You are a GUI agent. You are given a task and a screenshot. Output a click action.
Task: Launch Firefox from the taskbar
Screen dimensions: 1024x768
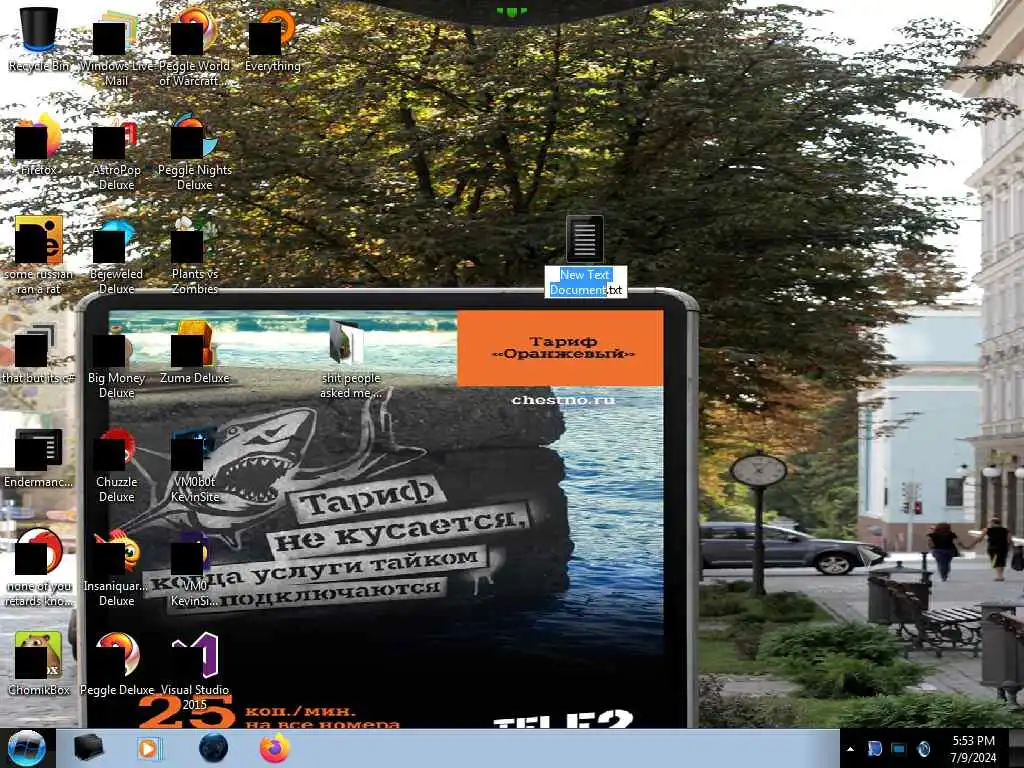click(274, 748)
